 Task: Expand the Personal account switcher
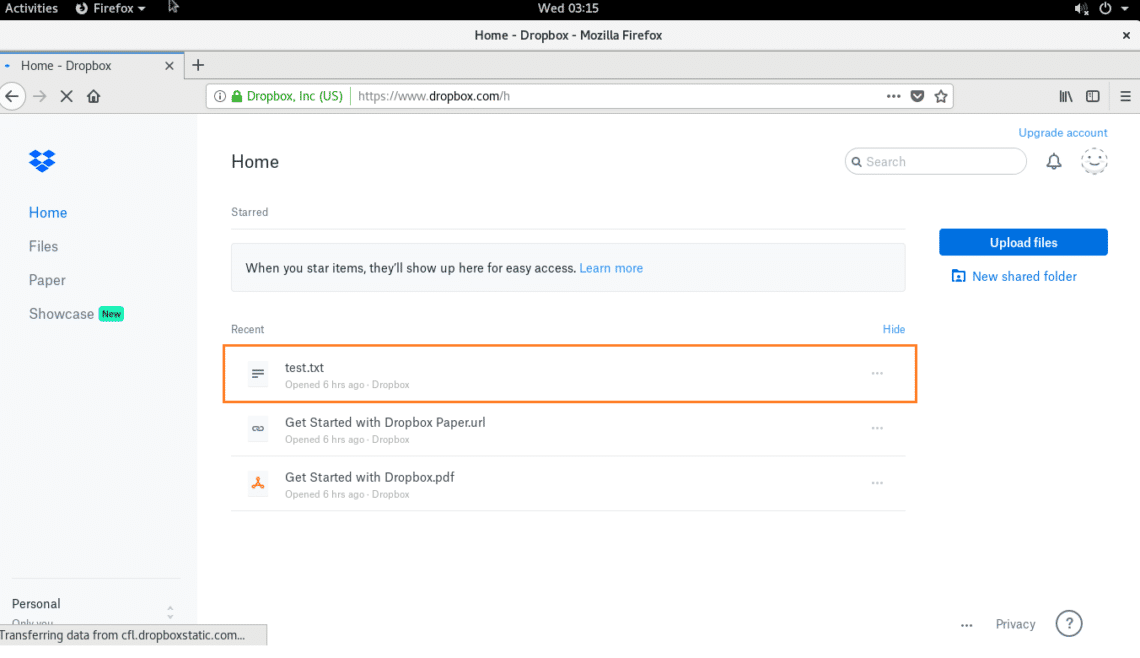[170, 612]
